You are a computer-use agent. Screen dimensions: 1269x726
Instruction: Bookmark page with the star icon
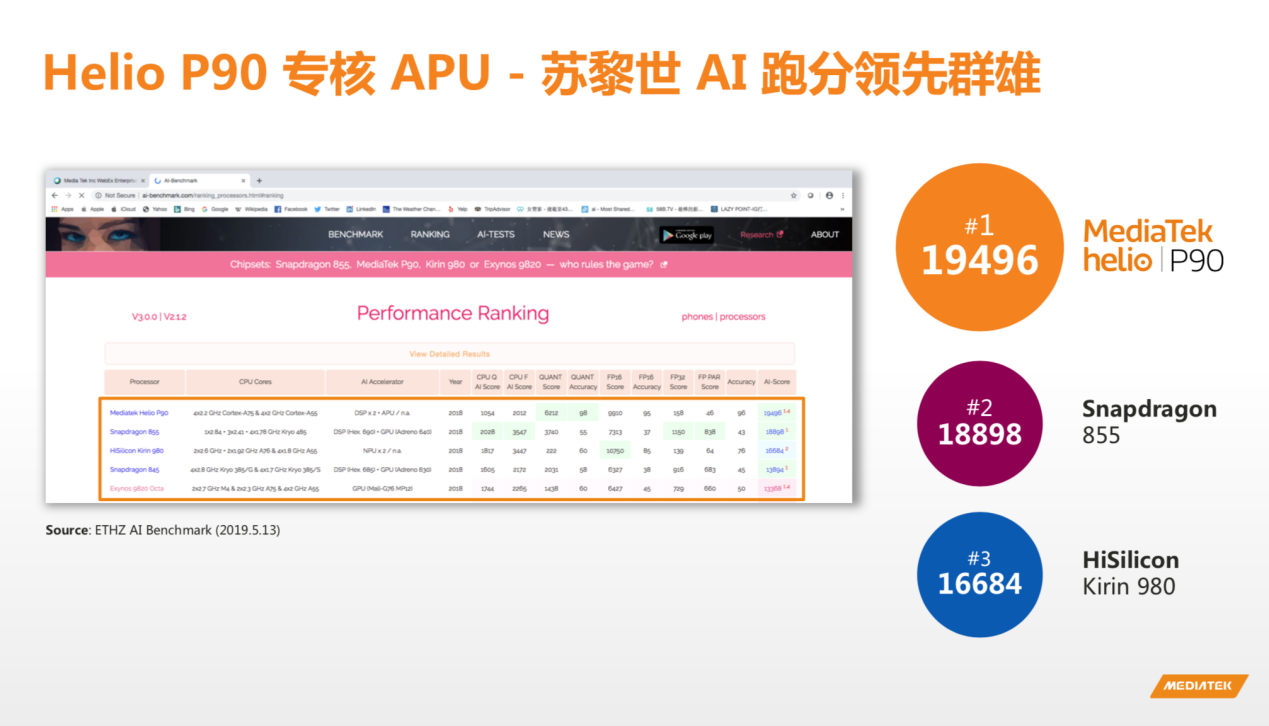tap(793, 195)
